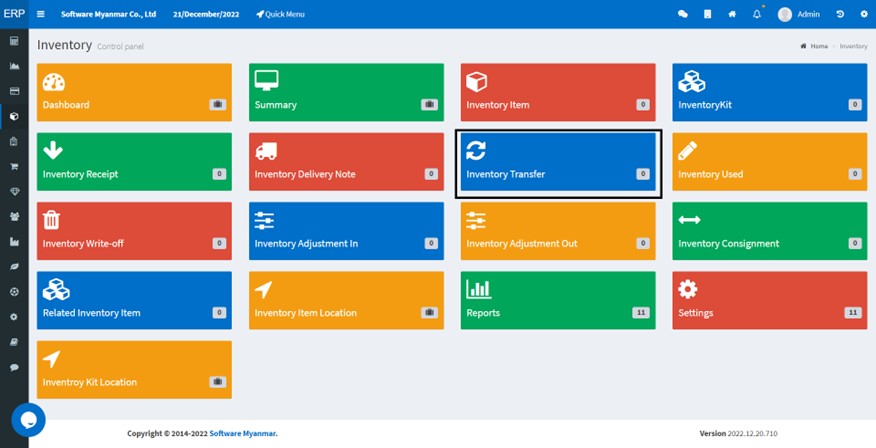Open the calculator icon in sidebar

point(15,41)
